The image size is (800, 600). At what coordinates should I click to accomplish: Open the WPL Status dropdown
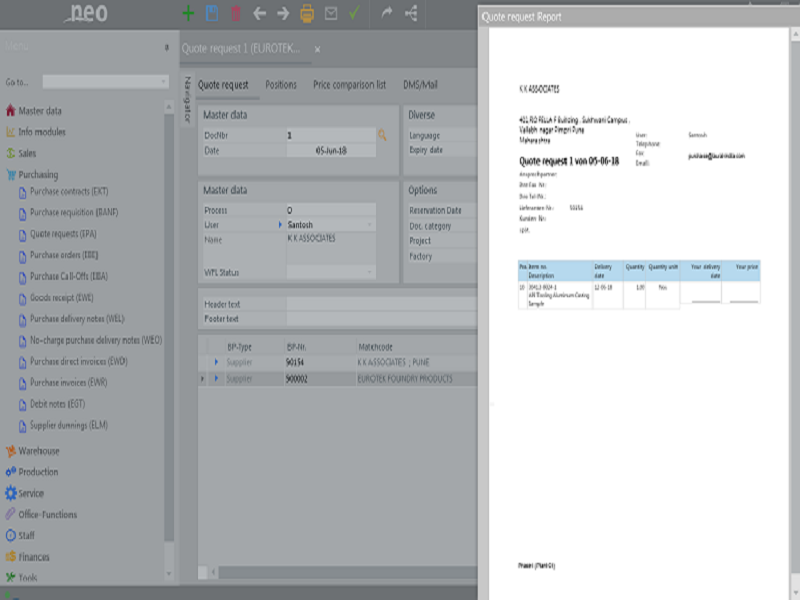[369, 272]
